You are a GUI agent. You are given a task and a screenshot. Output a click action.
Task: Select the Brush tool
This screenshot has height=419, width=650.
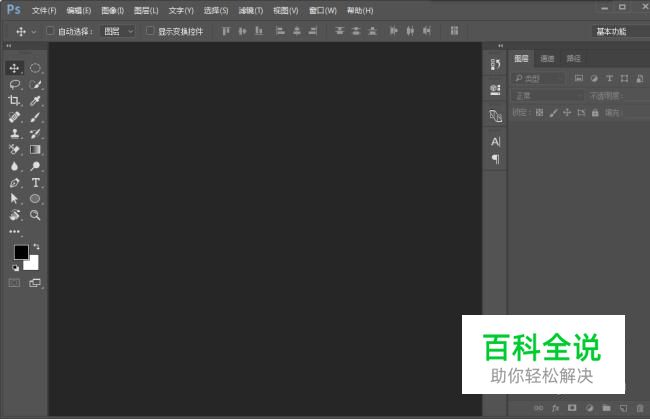pos(35,117)
